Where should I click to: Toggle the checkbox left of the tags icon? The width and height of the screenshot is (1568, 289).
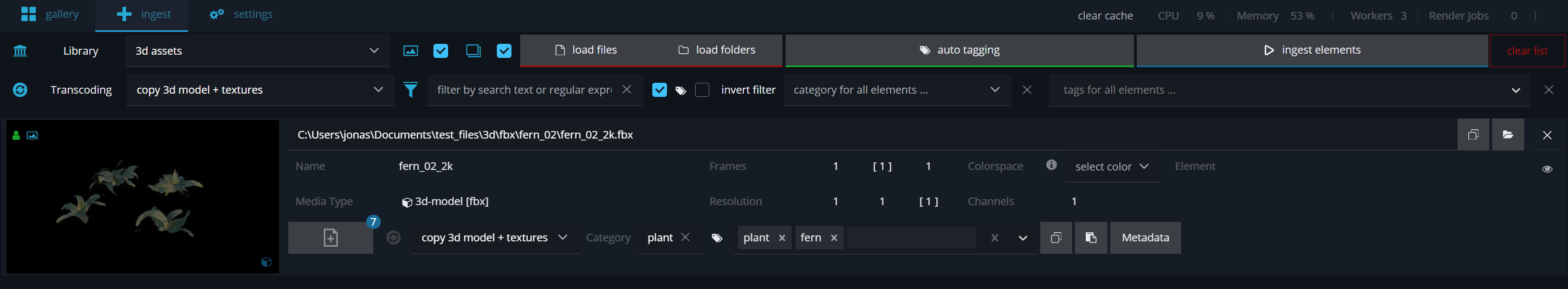point(659,90)
